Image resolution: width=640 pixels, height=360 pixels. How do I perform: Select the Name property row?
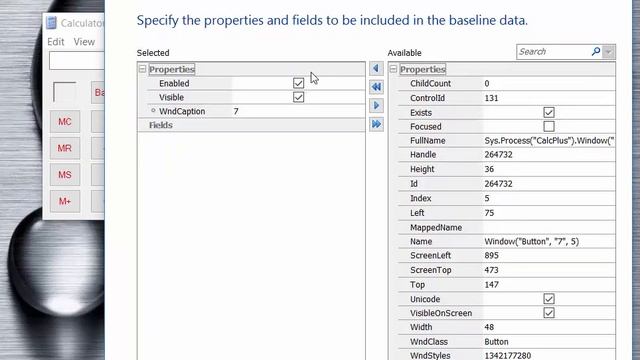pyautogui.click(x=507, y=241)
